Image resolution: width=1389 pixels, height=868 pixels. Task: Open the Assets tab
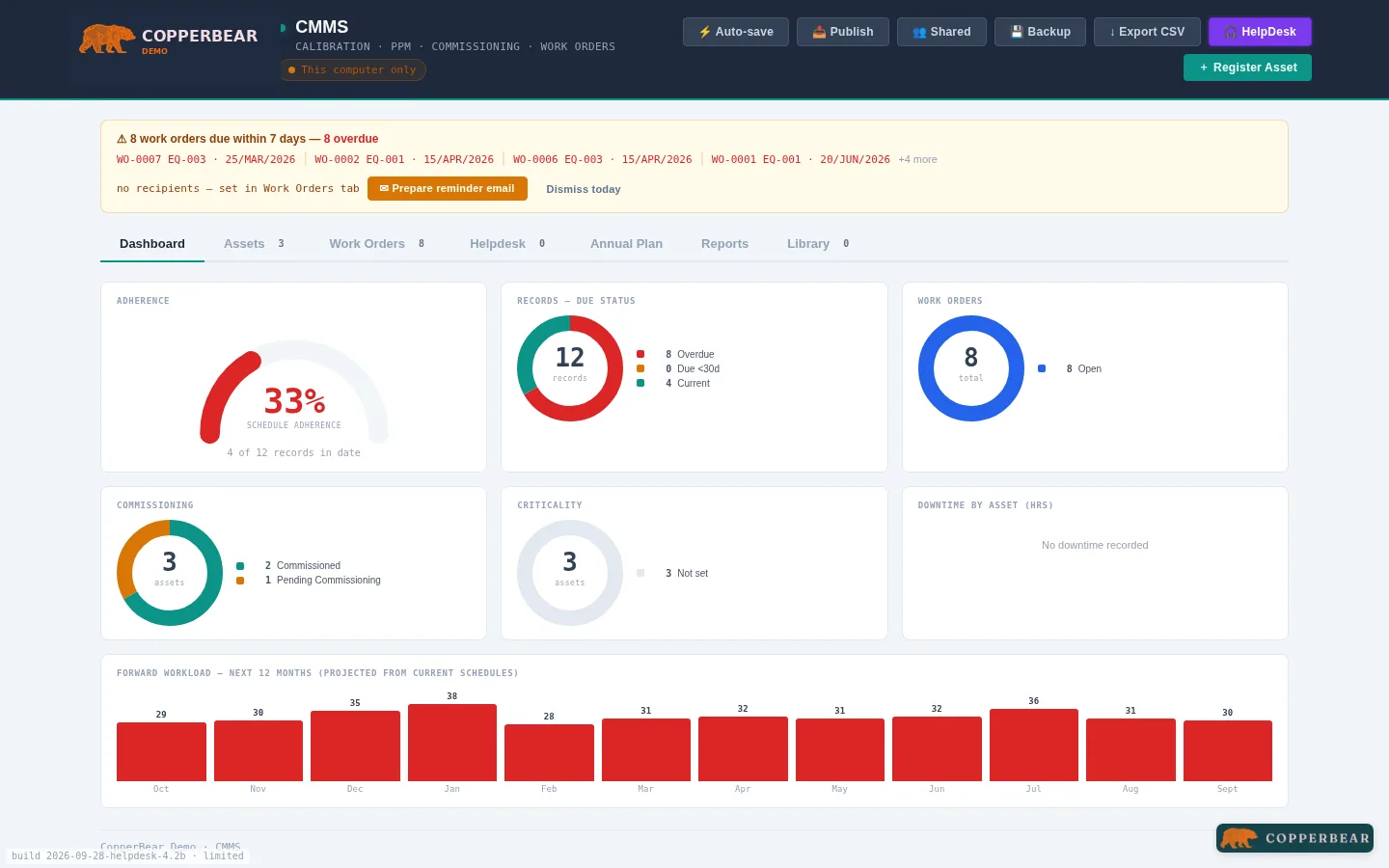[254, 244]
